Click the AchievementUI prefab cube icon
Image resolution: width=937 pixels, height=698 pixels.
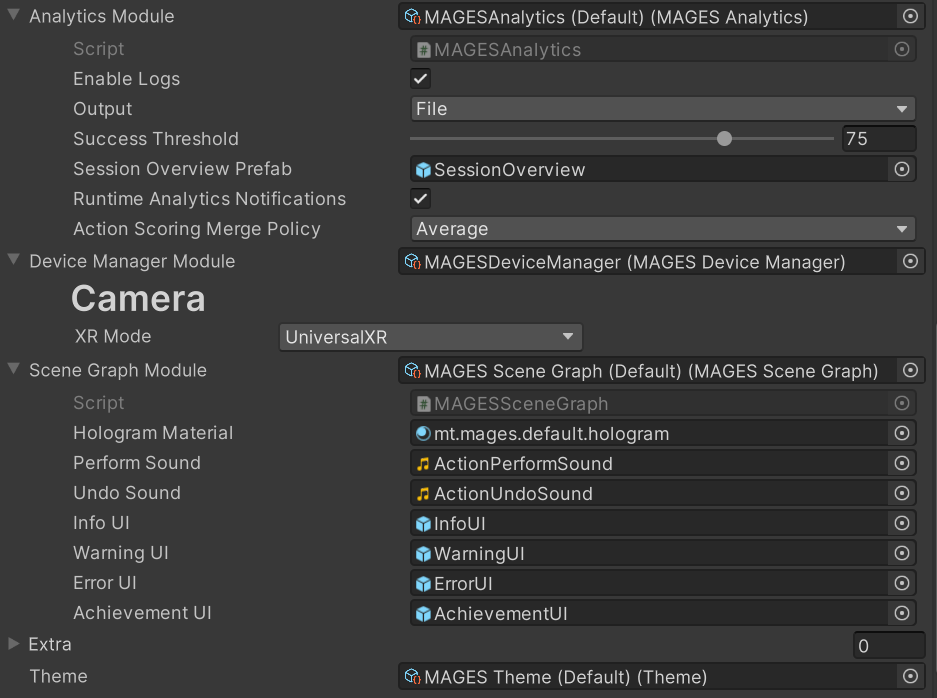tap(423, 614)
